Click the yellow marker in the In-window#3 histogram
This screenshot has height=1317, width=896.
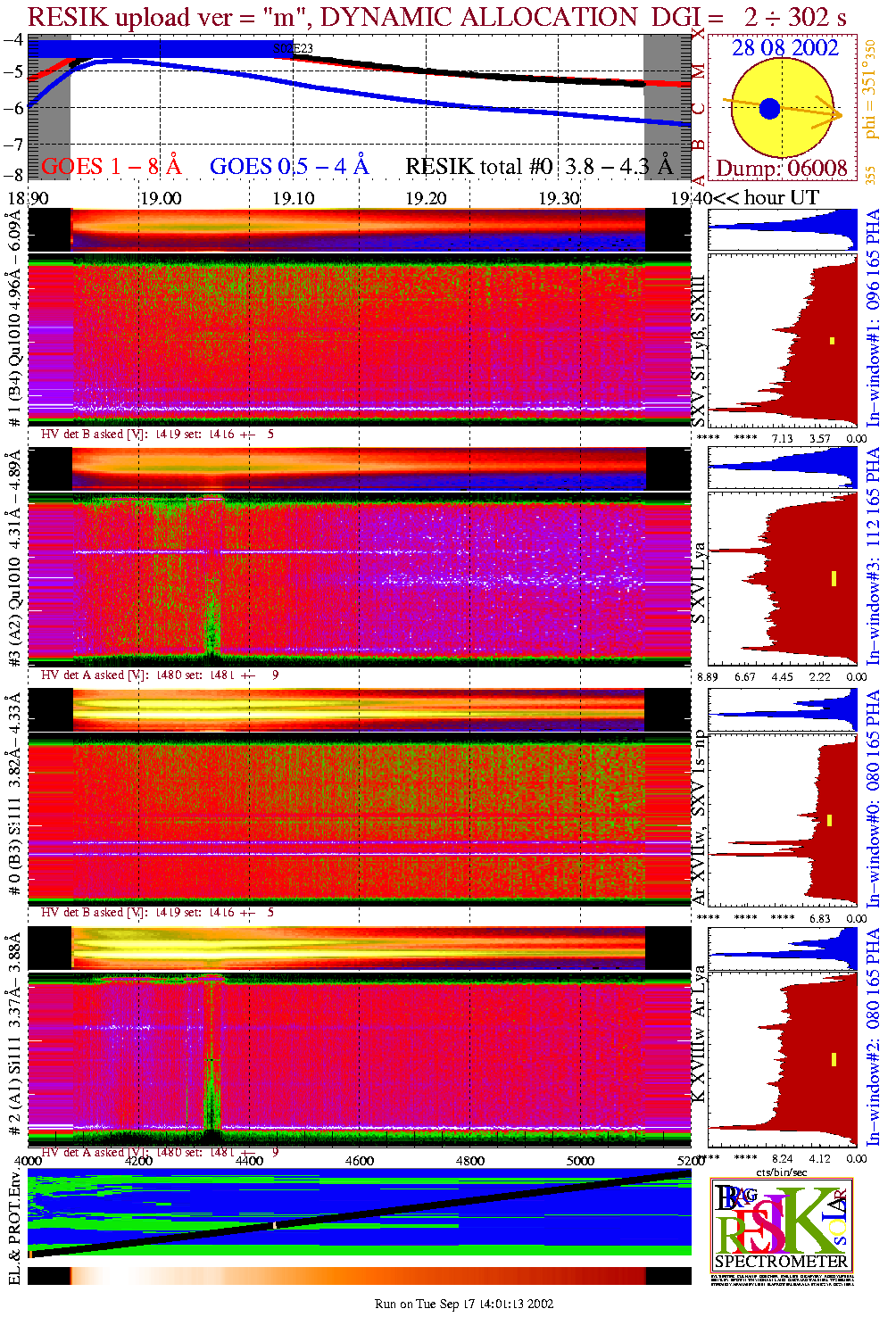point(834,578)
